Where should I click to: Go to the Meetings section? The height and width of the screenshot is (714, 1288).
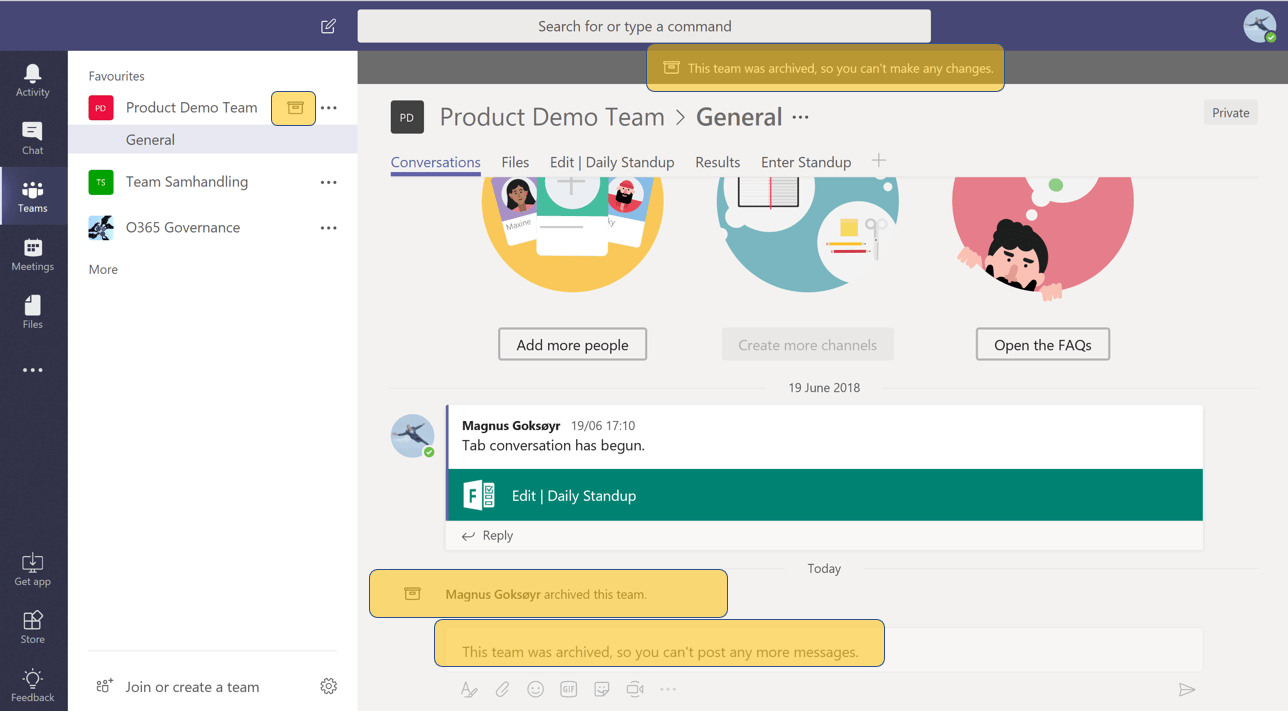point(33,255)
